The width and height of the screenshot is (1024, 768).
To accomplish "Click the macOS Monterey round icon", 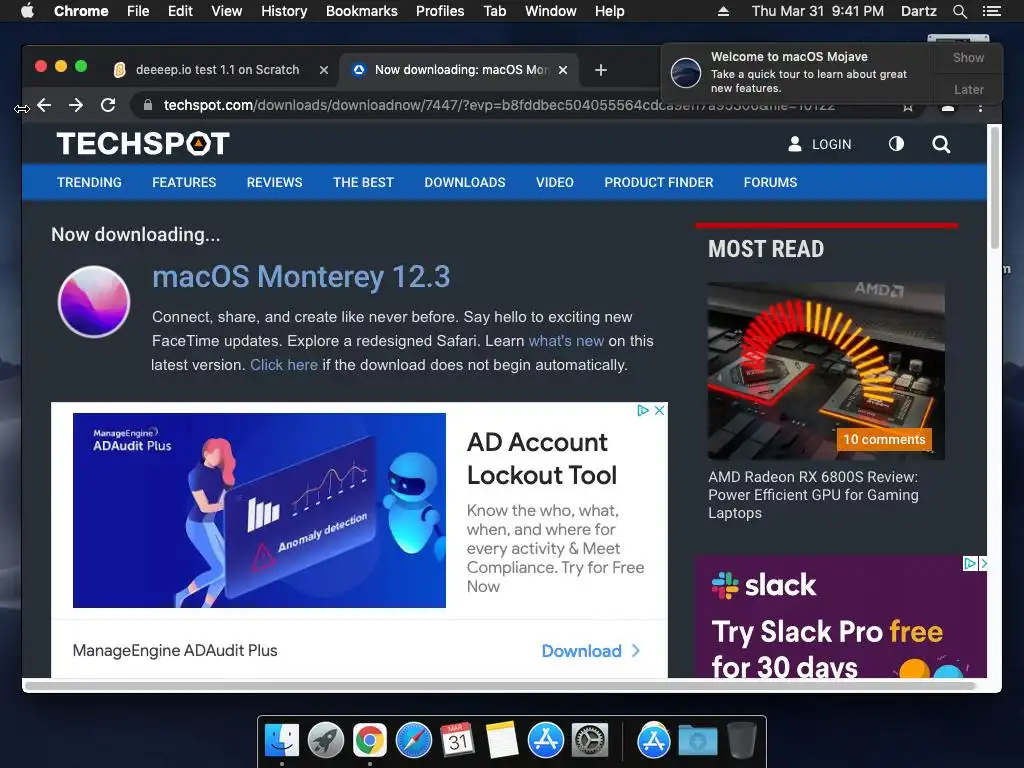I will coord(94,302).
